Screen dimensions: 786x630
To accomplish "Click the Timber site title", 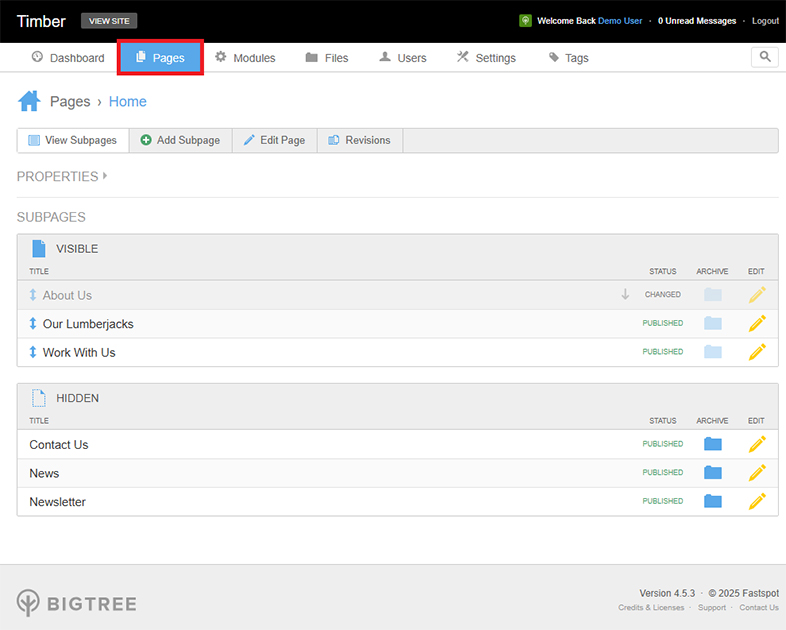I will [x=41, y=21].
